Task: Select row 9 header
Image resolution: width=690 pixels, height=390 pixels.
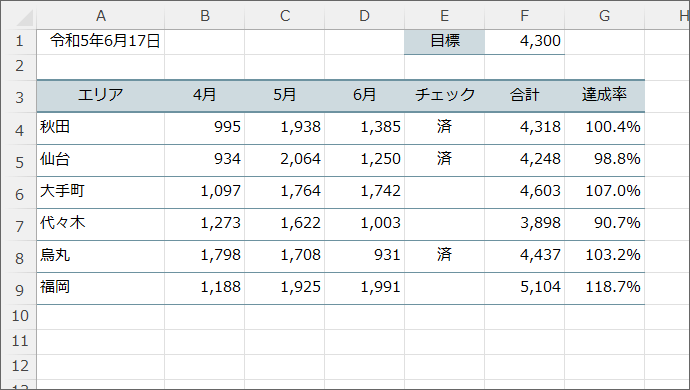Action: coord(19,289)
